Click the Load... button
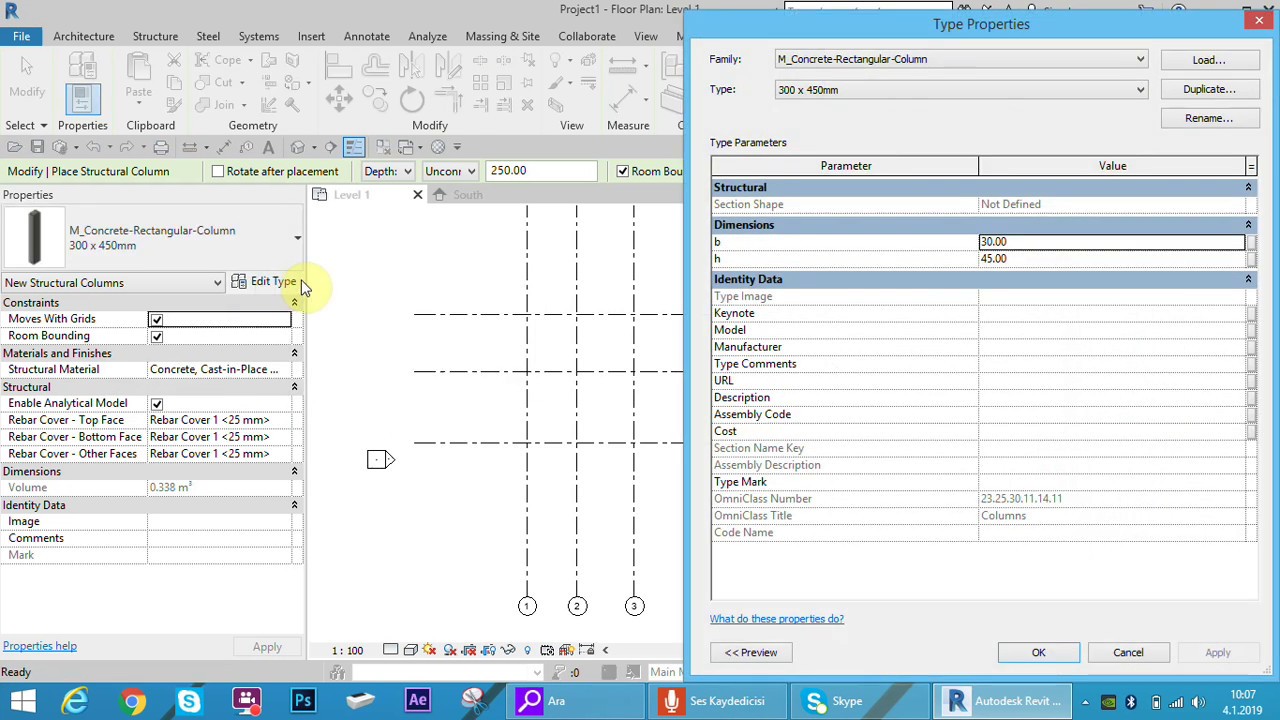 coord(1208,60)
